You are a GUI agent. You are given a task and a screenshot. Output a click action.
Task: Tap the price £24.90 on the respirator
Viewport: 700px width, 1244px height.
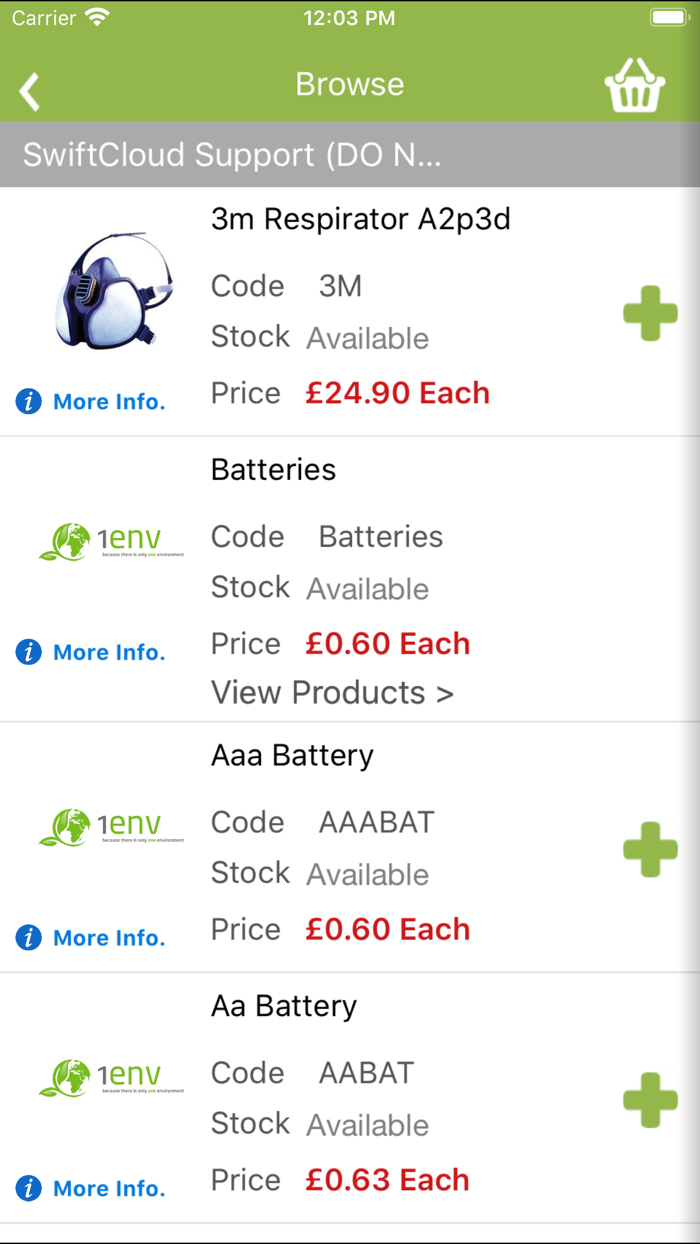397,393
